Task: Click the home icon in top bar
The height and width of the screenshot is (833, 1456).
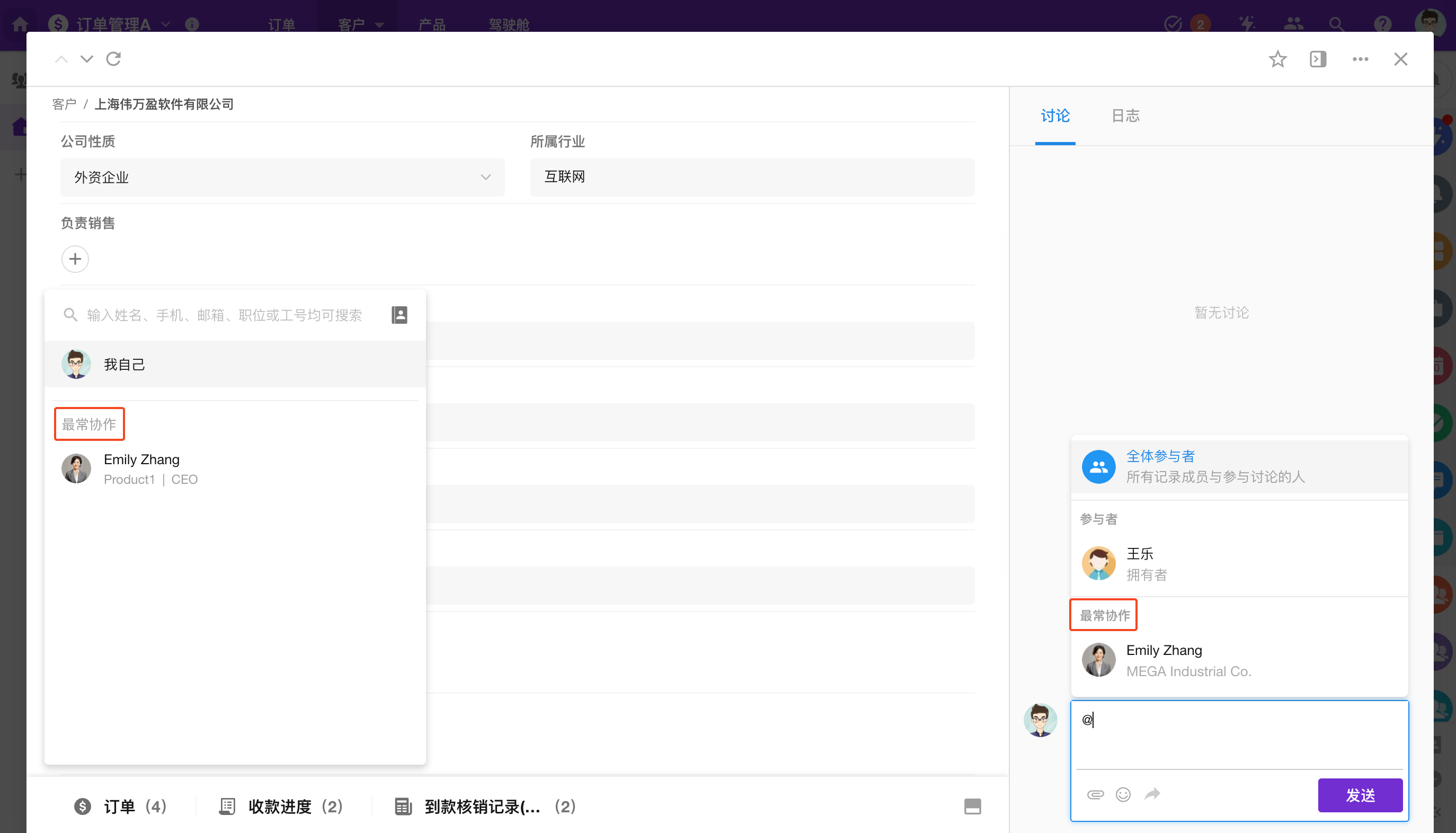Action: tap(21, 24)
